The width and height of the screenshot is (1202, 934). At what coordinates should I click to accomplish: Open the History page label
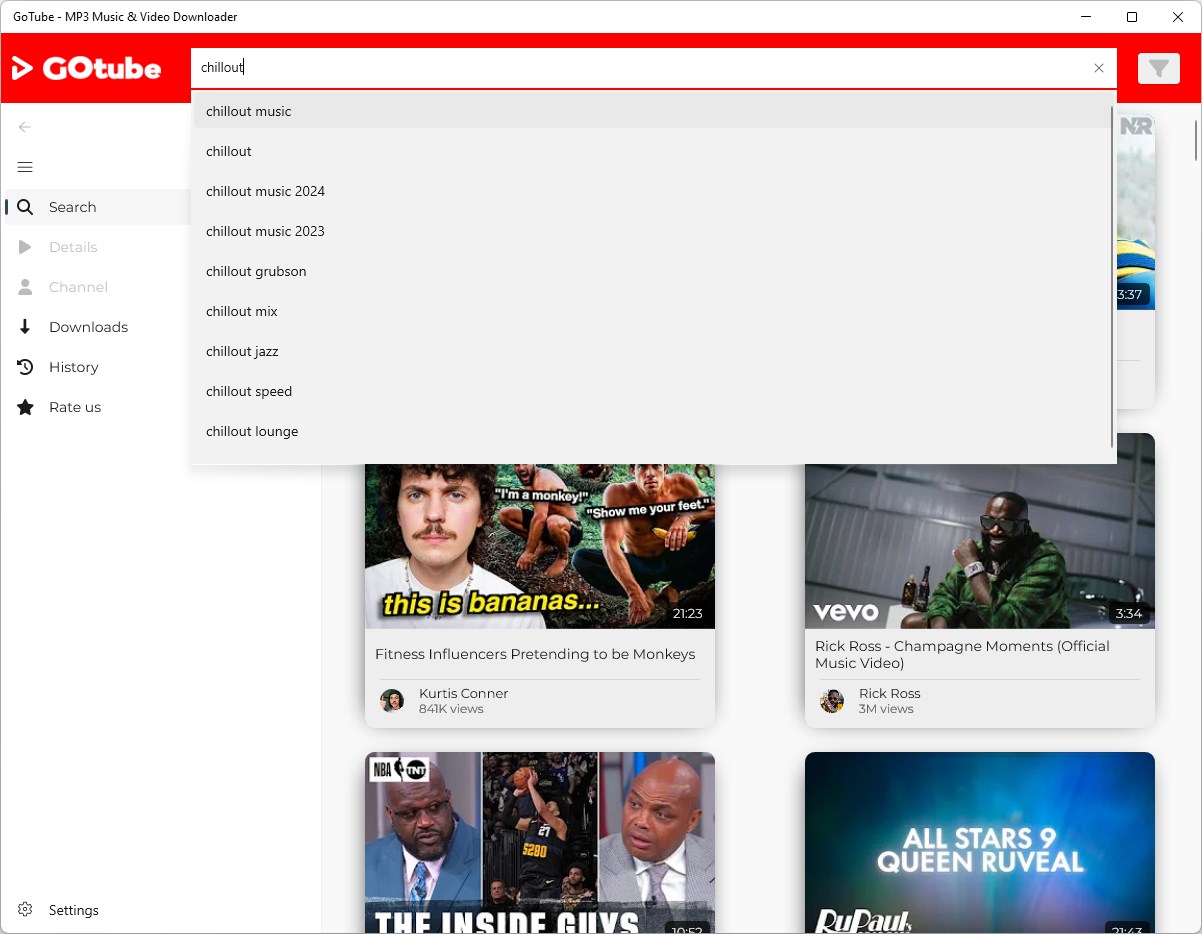point(74,367)
